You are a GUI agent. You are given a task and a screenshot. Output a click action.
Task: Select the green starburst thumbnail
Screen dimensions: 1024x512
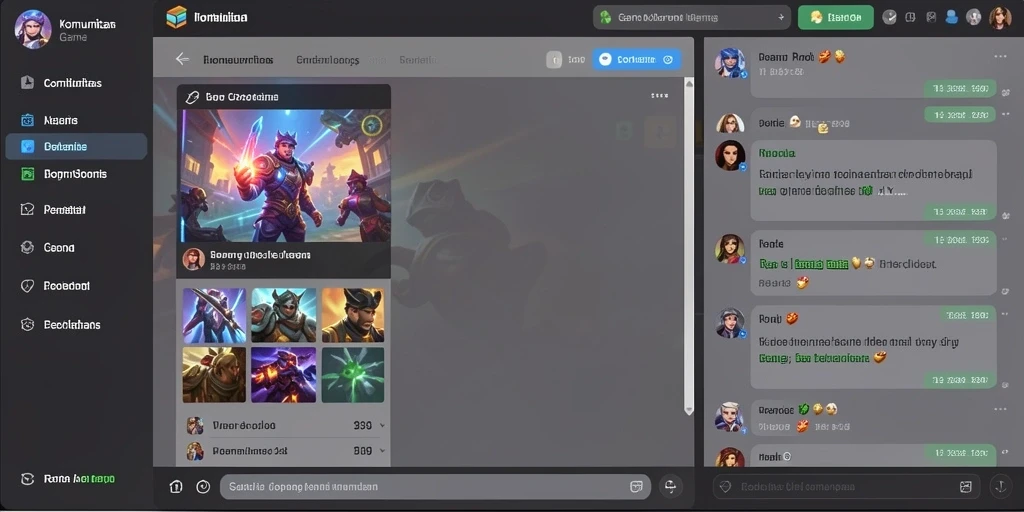(x=353, y=374)
